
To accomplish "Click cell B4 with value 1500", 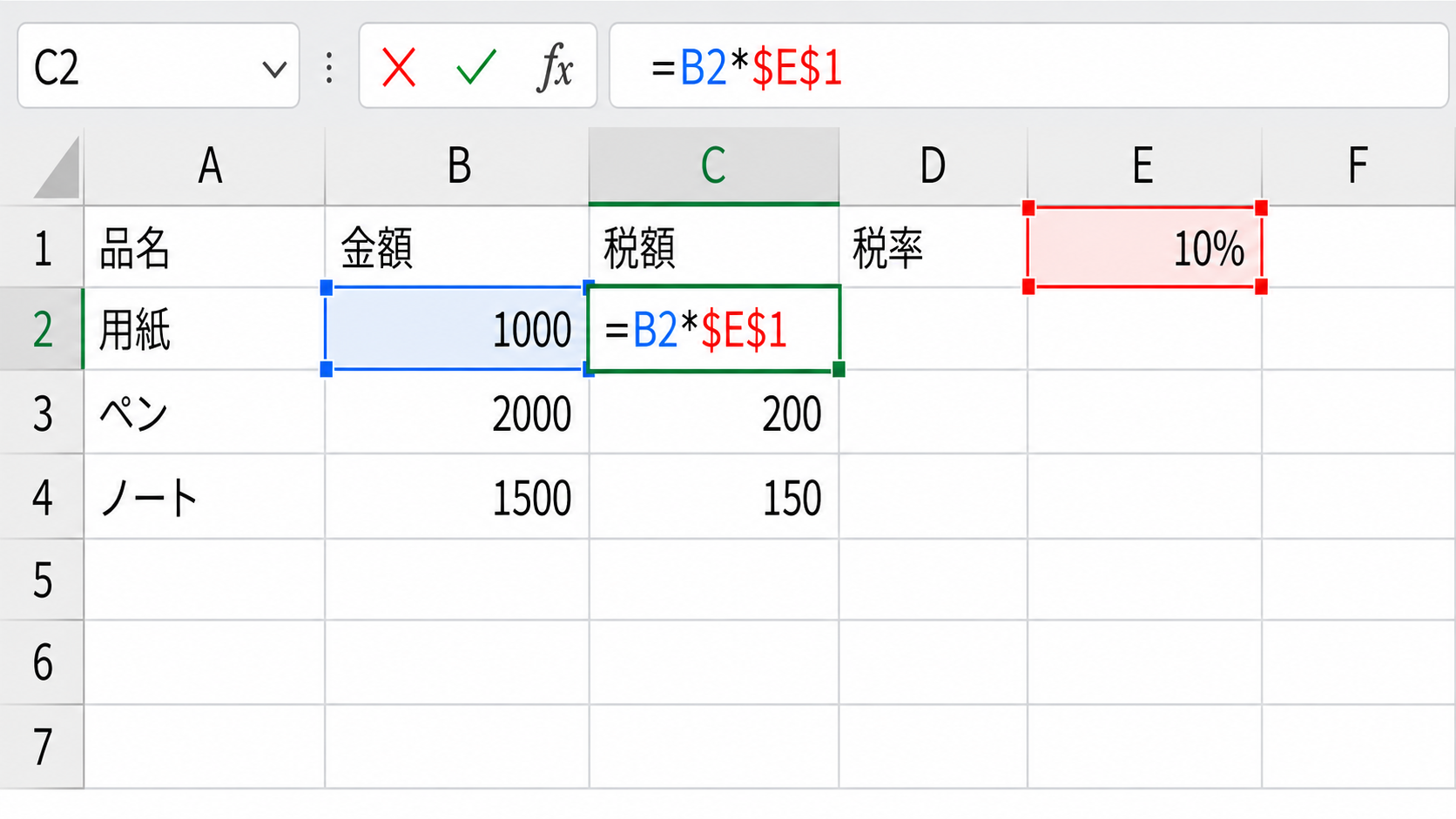I will [x=457, y=496].
